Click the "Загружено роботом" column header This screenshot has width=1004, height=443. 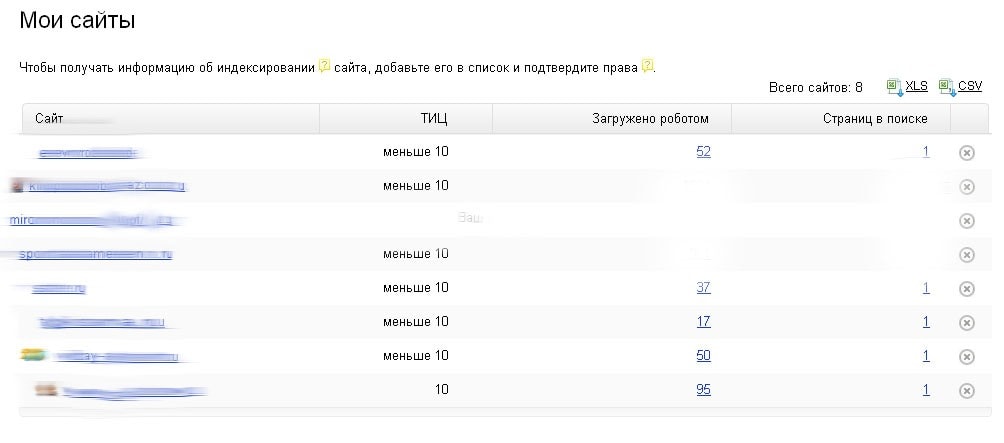coord(650,119)
